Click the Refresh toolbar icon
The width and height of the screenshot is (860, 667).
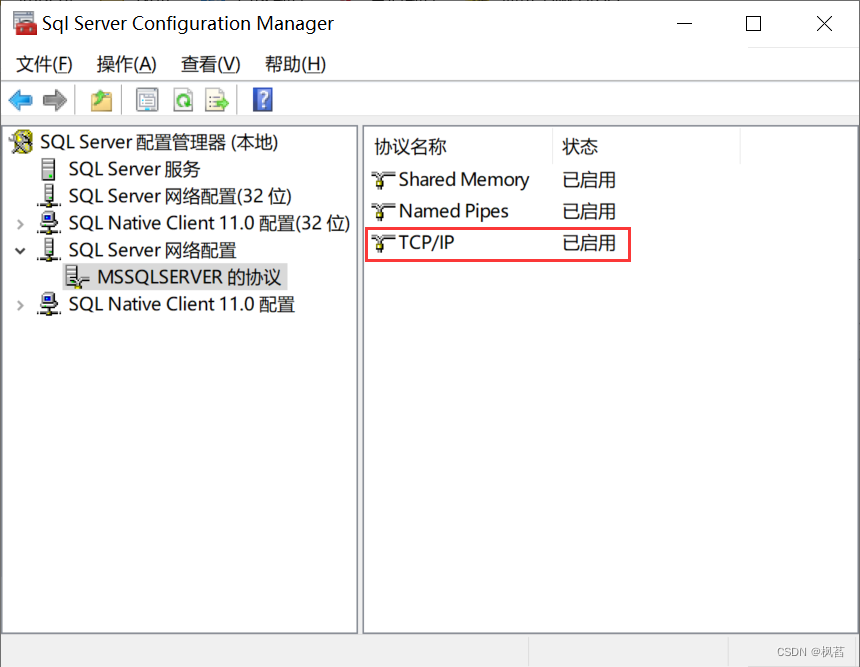coord(183,100)
